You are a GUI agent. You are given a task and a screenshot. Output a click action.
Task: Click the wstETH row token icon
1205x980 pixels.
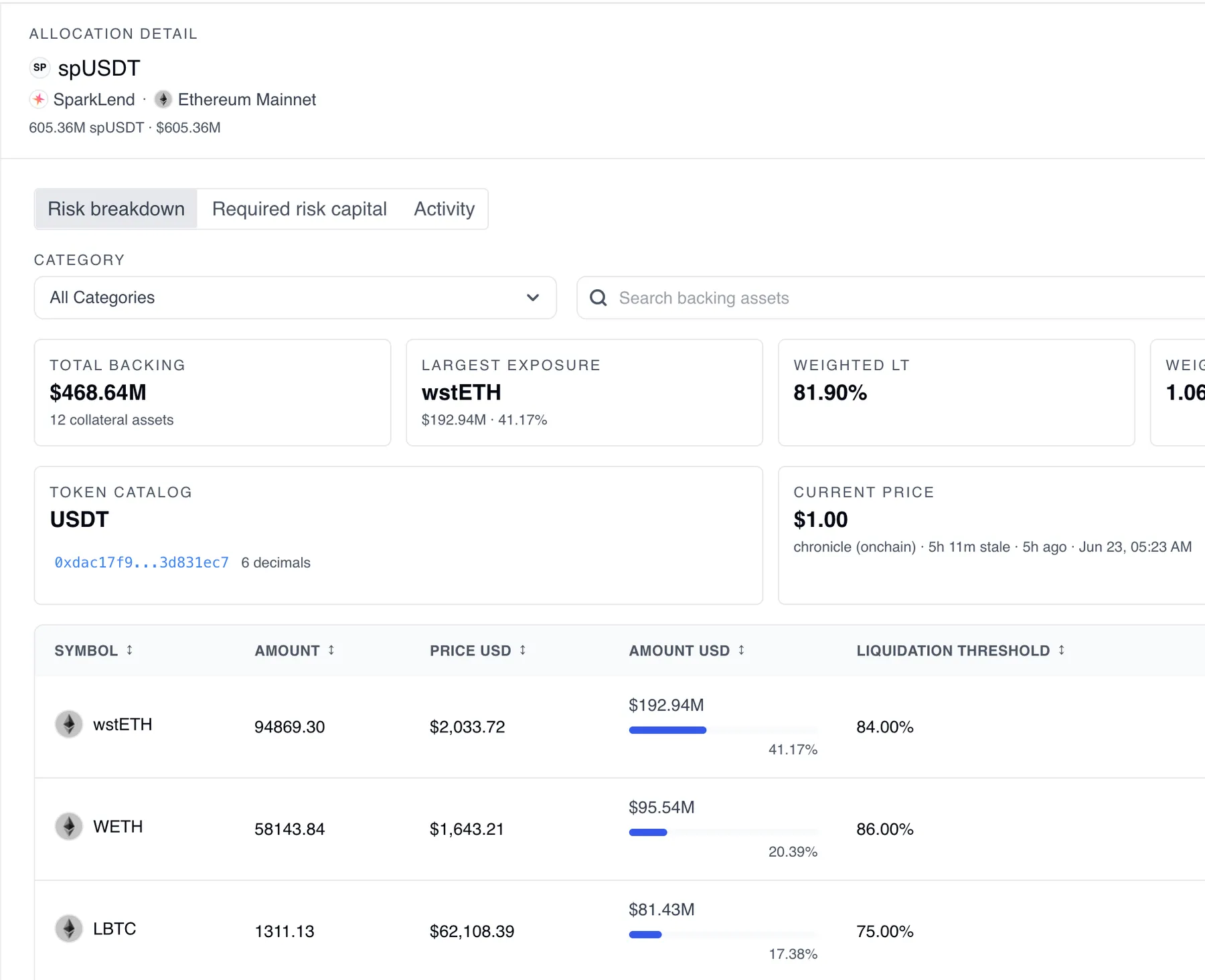[69, 724]
